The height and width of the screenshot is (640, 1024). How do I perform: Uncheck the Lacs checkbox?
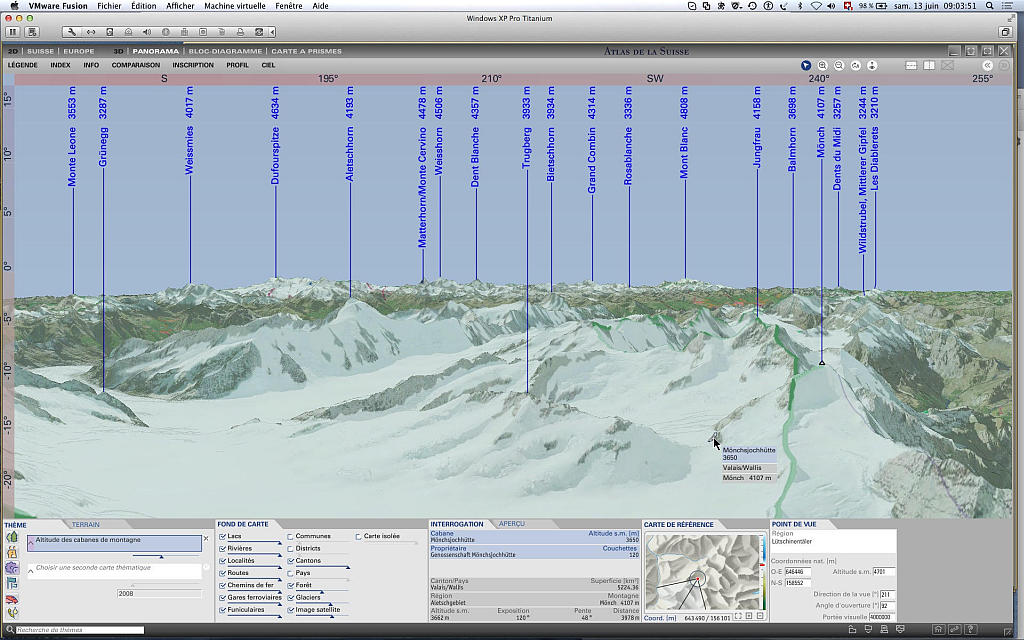click(x=222, y=536)
